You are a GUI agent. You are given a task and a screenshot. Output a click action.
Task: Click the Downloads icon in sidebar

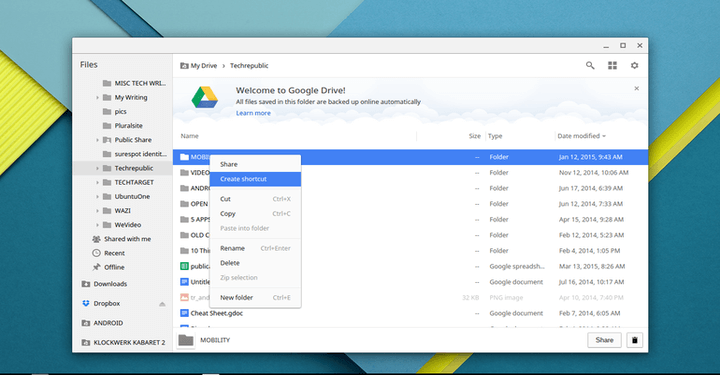85,284
